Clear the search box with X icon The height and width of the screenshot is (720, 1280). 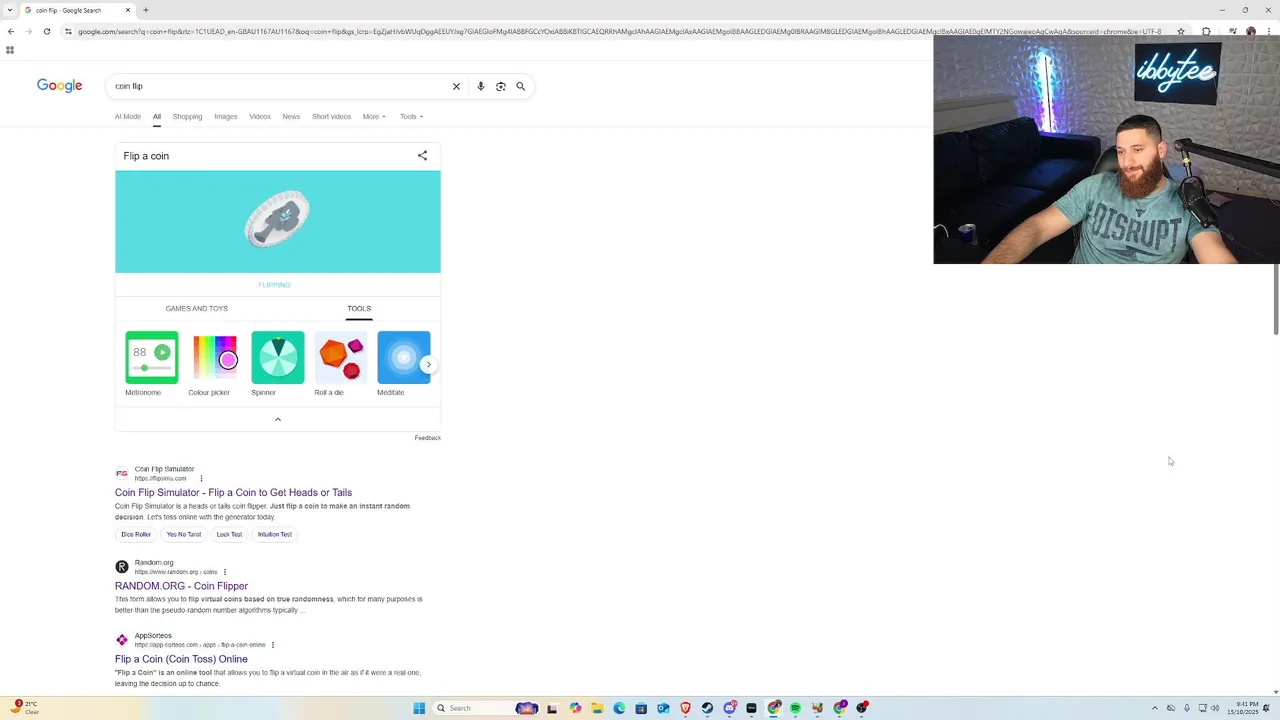(456, 86)
